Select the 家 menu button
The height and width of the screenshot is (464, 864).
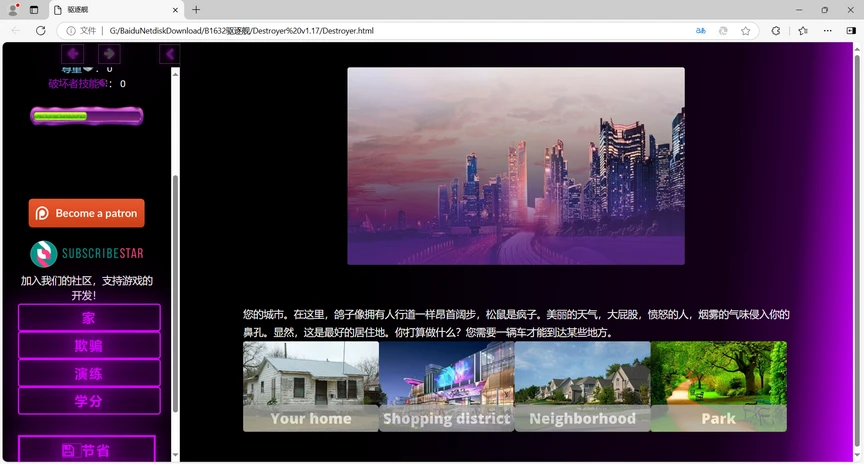pos(89,318)
